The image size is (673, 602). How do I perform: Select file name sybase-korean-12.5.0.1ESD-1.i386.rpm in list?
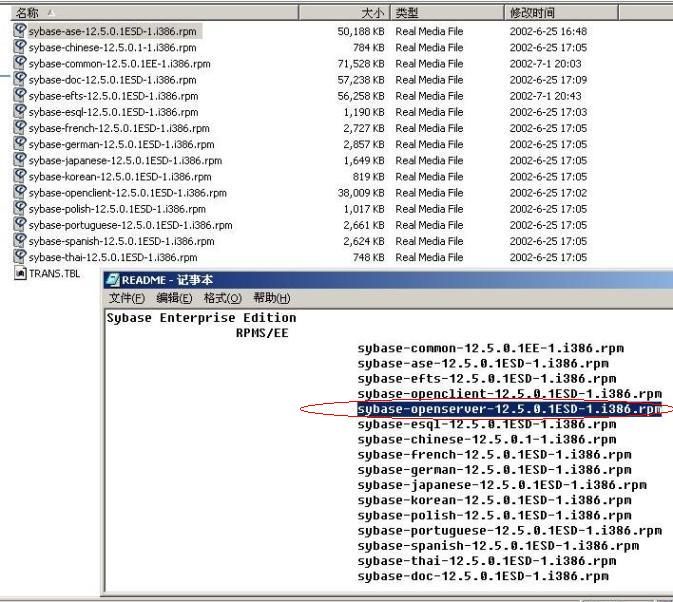point(120,177)
